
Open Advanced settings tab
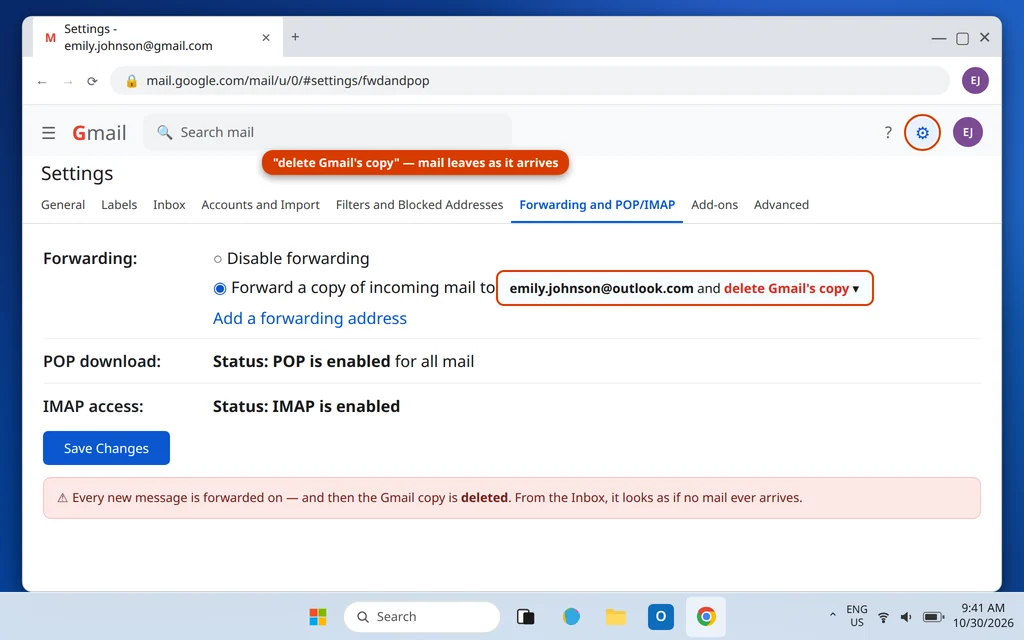pyautogui.click(x=781, y=204)
